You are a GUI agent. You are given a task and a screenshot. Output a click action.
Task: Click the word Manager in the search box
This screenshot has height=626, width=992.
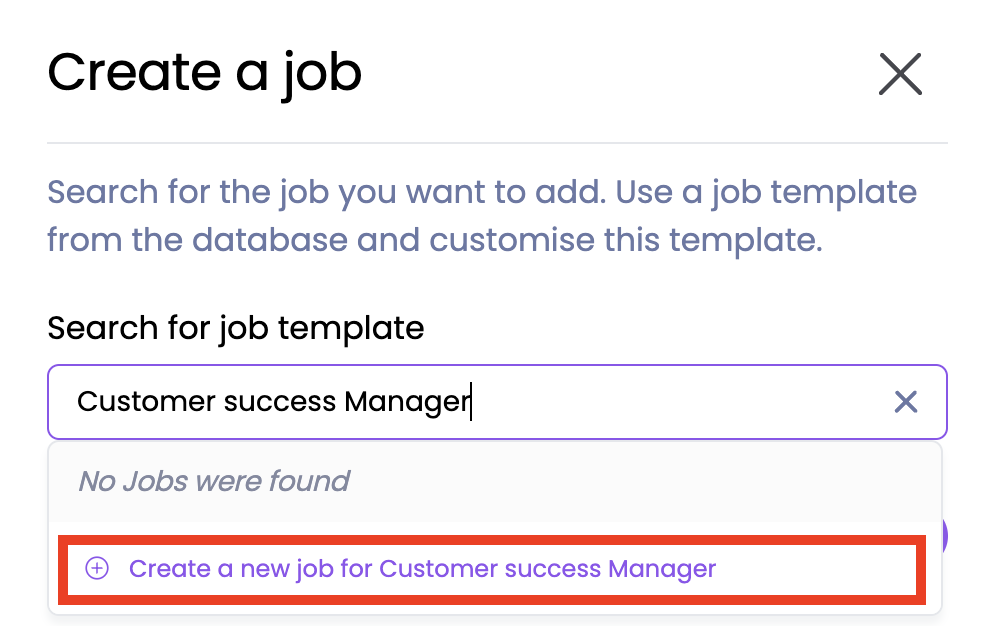406,402
